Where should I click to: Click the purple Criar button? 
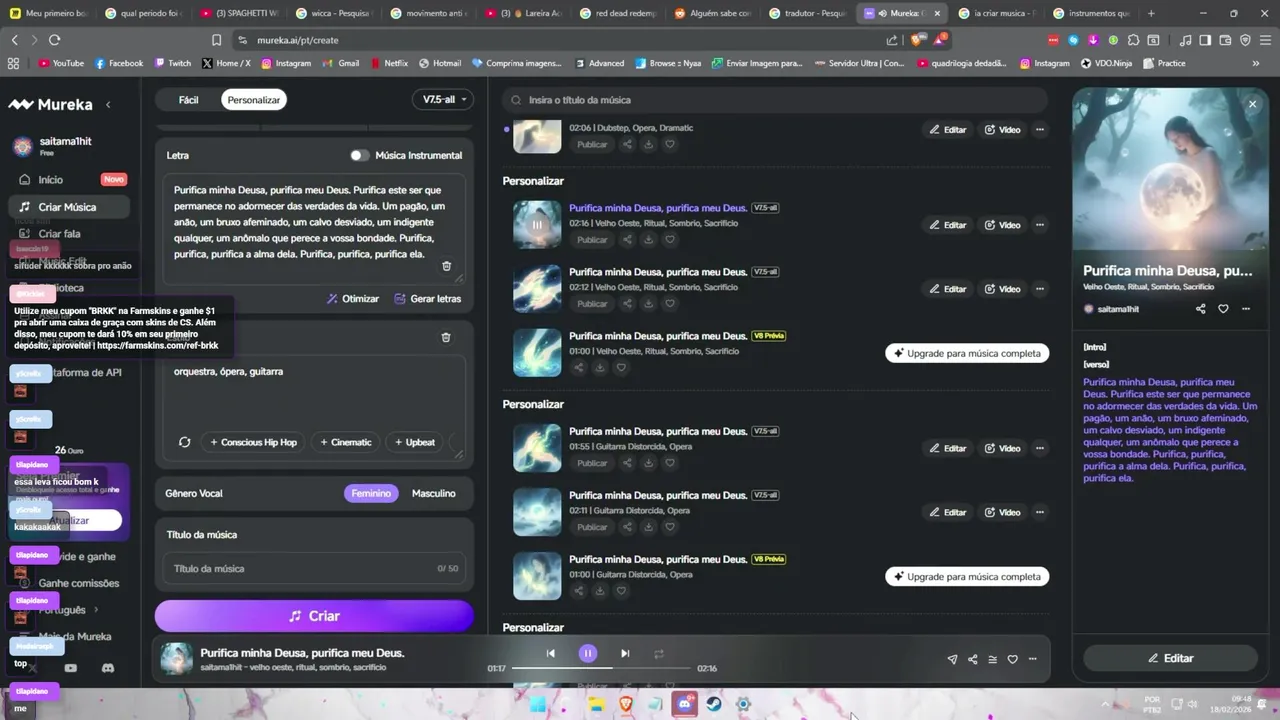coord(314,616)
